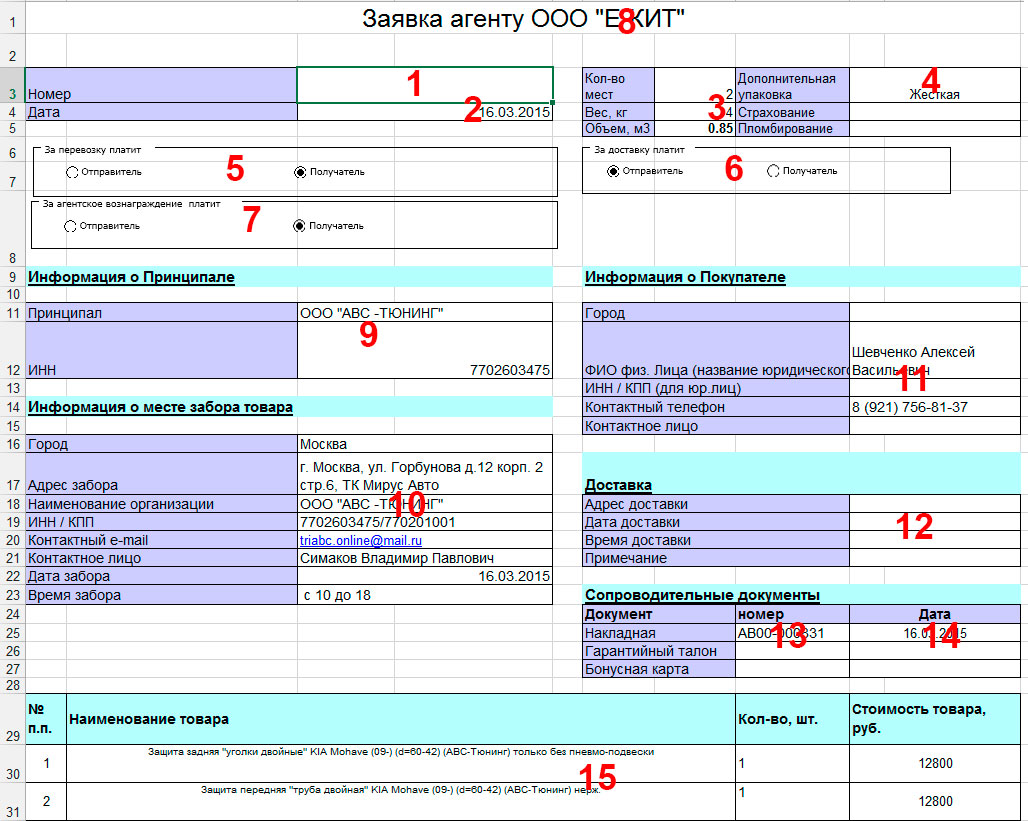Image resolution: width=1028 pixels, height=821 pixels.
Task: Choose Отправитель under За доставку платит
Action: click(x=613, y=171)
